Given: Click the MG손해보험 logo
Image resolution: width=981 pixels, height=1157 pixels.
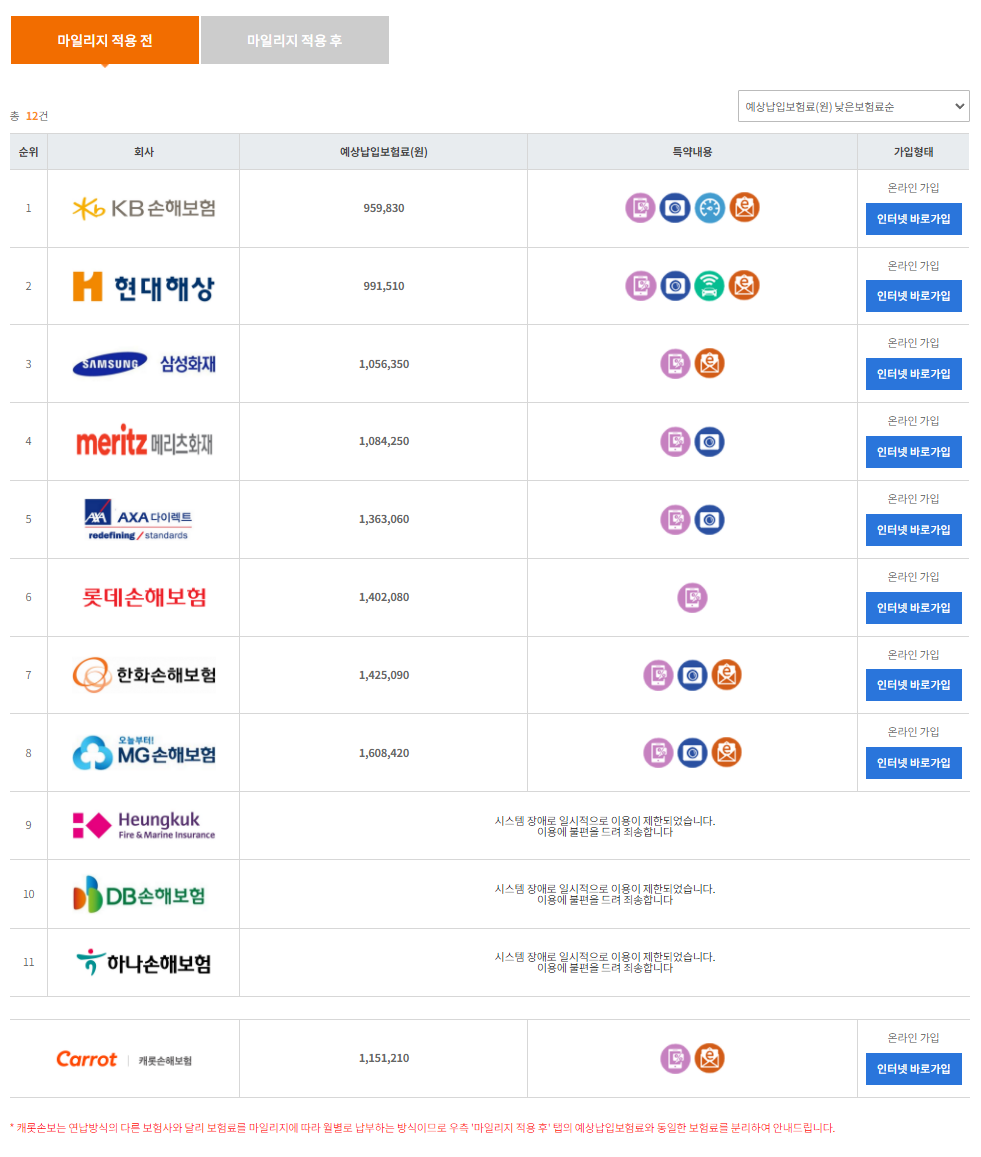Looking at the screenshot, I should [x=144, y=753].
